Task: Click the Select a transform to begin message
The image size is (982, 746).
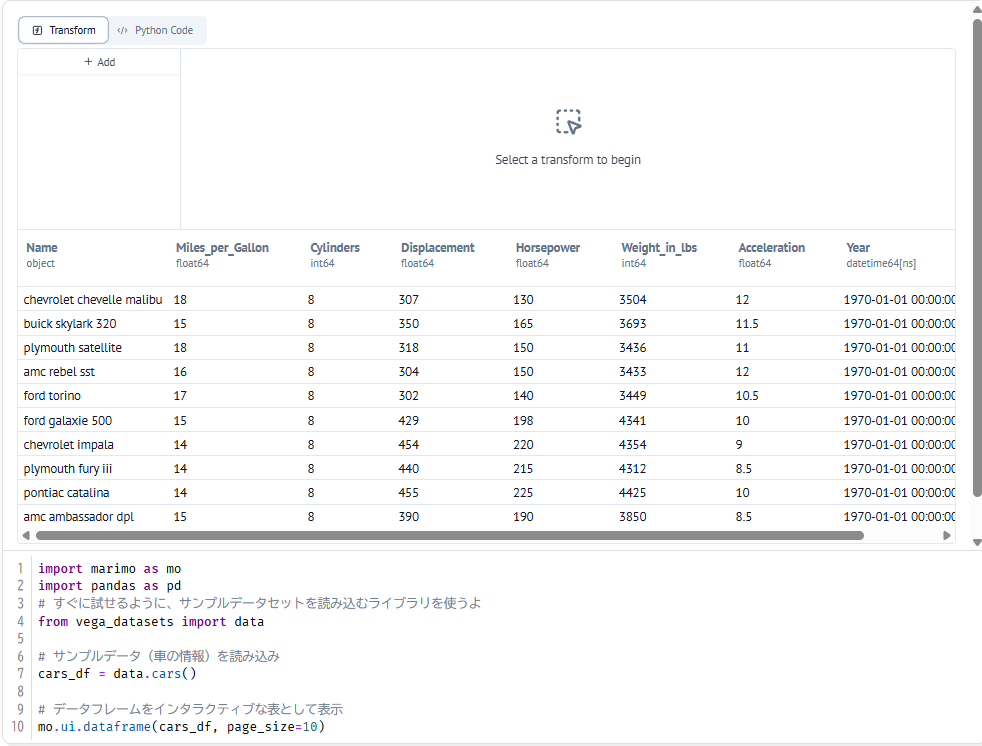Action: click(568, 160)
